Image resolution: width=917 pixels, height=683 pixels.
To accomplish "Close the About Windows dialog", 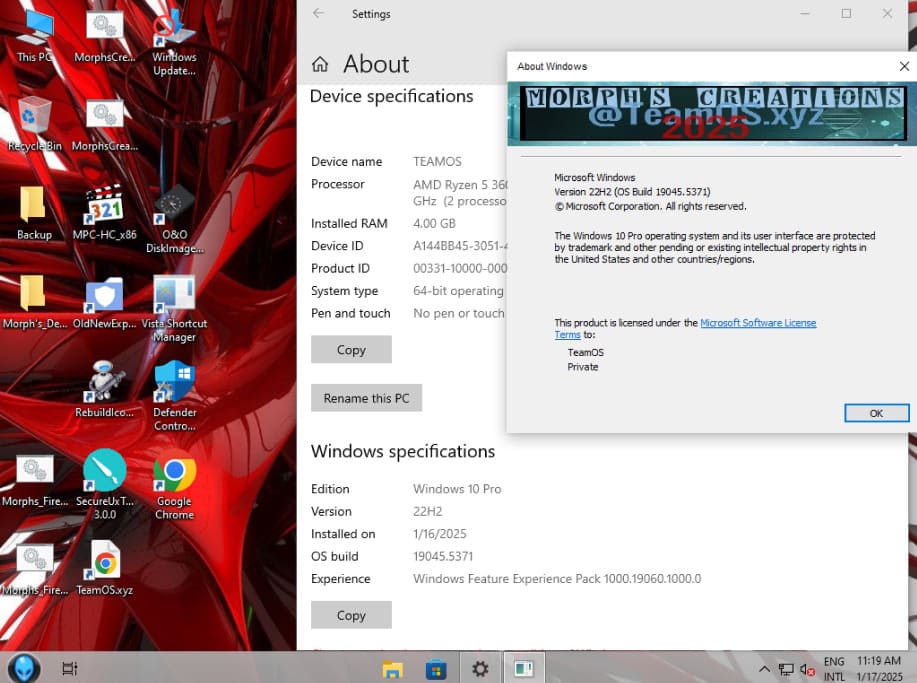I will point(904,66).
